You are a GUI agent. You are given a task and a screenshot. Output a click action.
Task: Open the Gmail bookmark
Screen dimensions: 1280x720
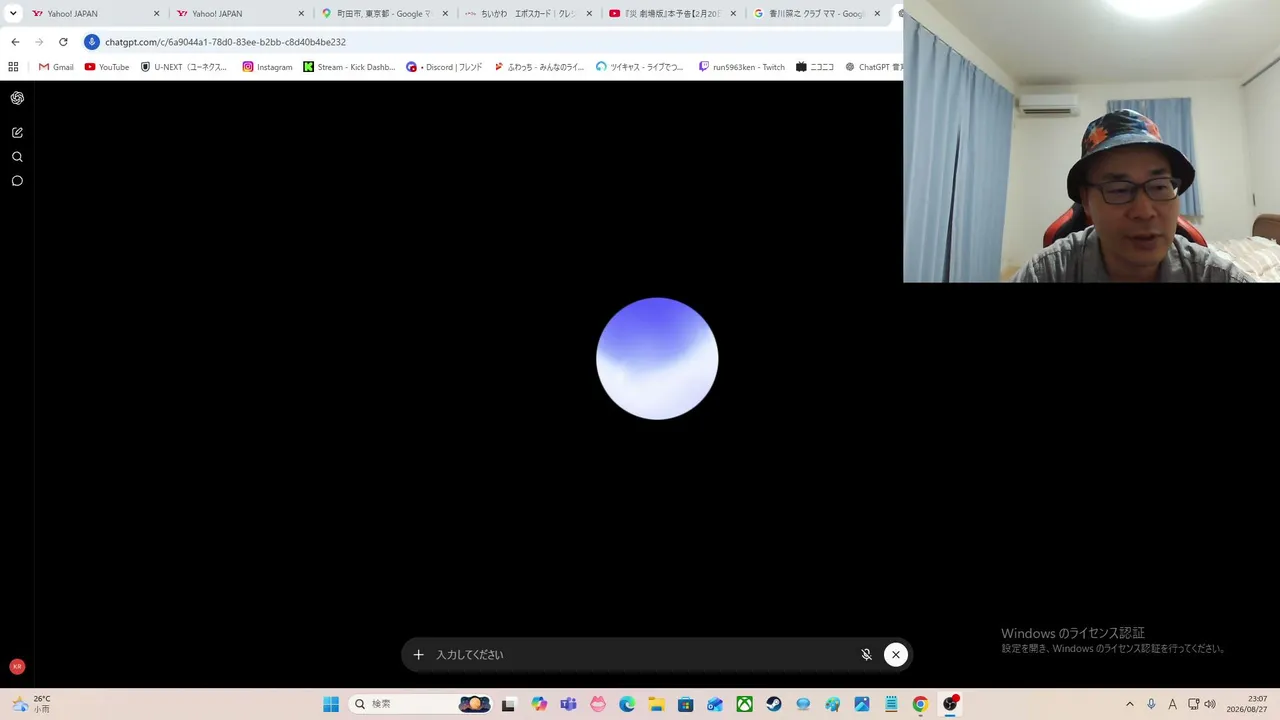[56, 67]
